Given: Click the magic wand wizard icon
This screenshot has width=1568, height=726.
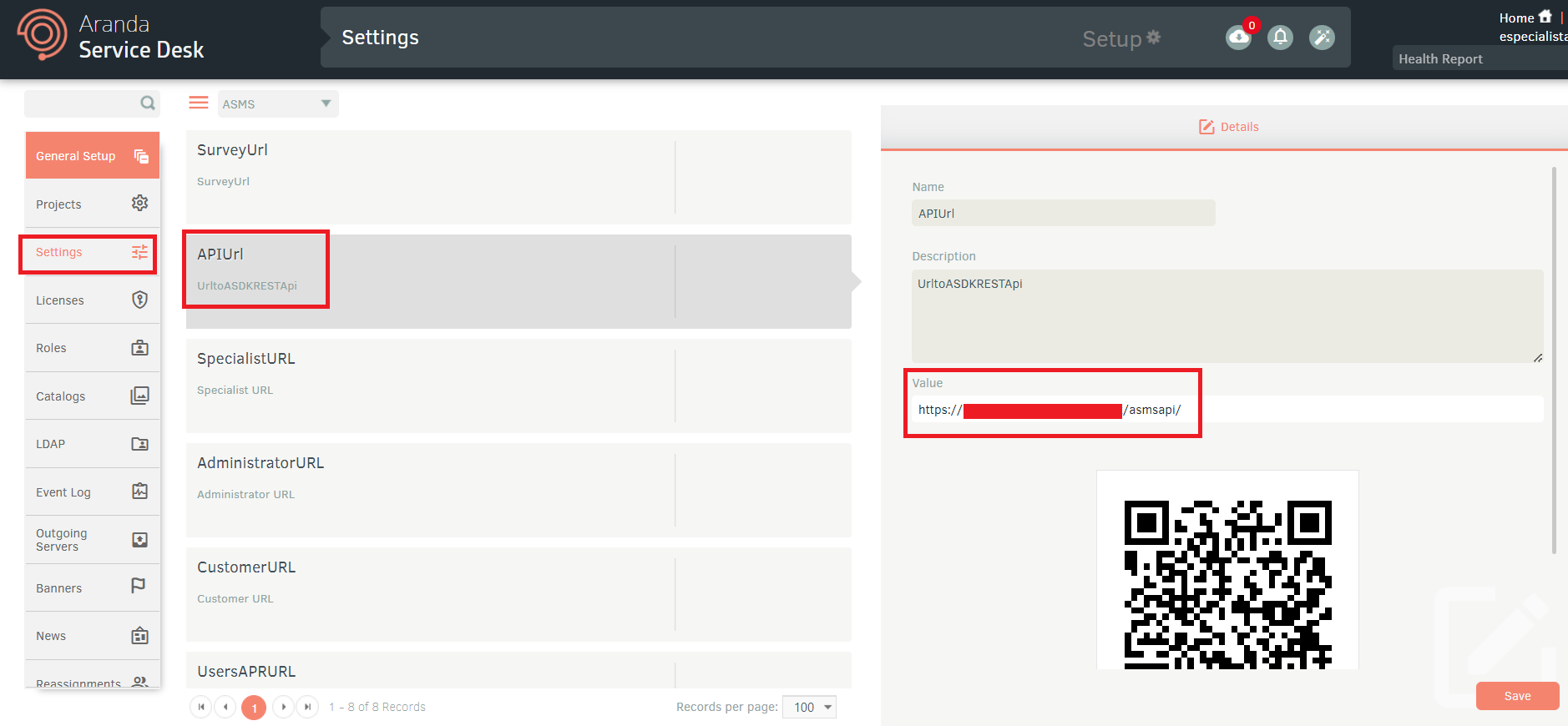Looking at the screenshot, I should coord(1322,38).
